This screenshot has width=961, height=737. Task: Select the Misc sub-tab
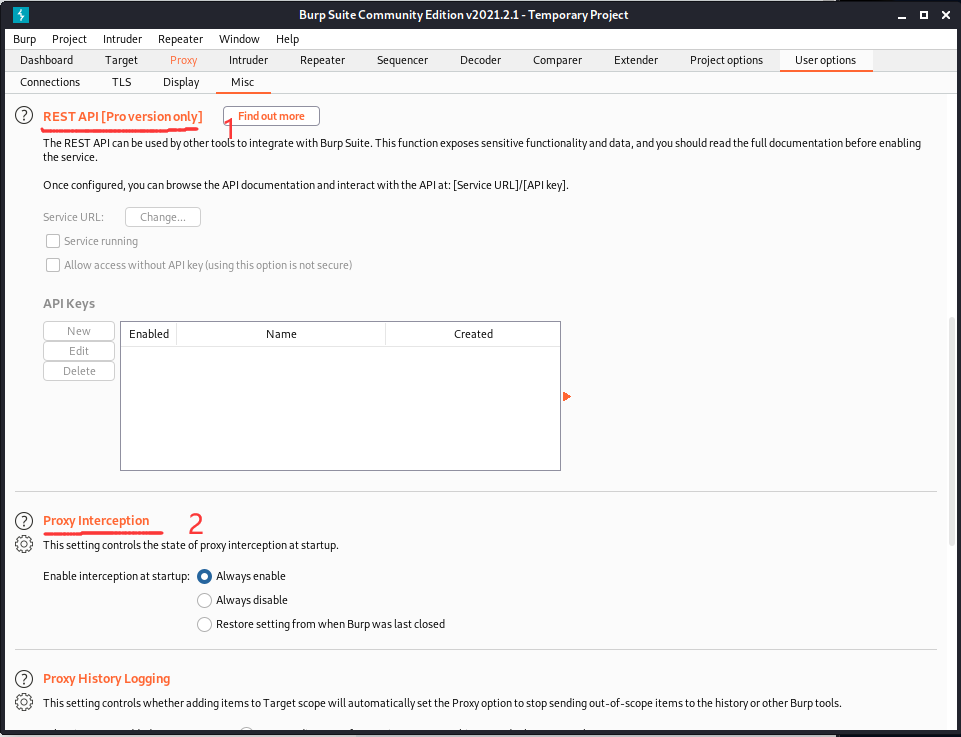[x=243, y=82]
